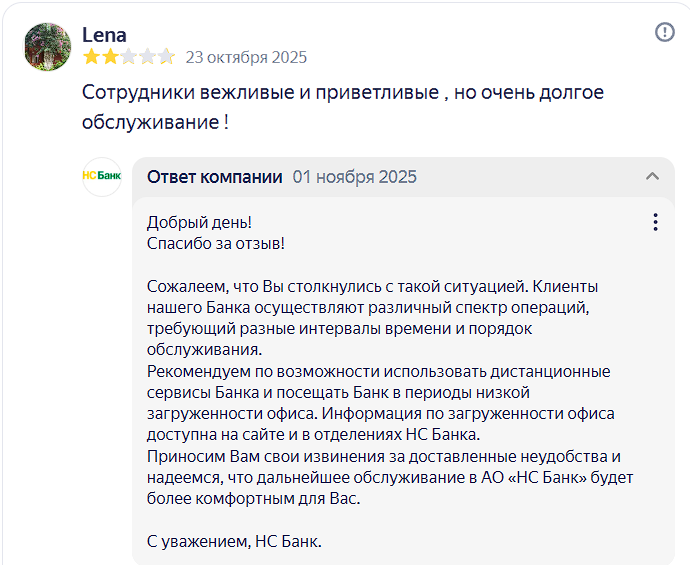This screenshot has height=565, width=690.
Task: Click the paragraph starting with "Сожалеем"
Action: 385,318
